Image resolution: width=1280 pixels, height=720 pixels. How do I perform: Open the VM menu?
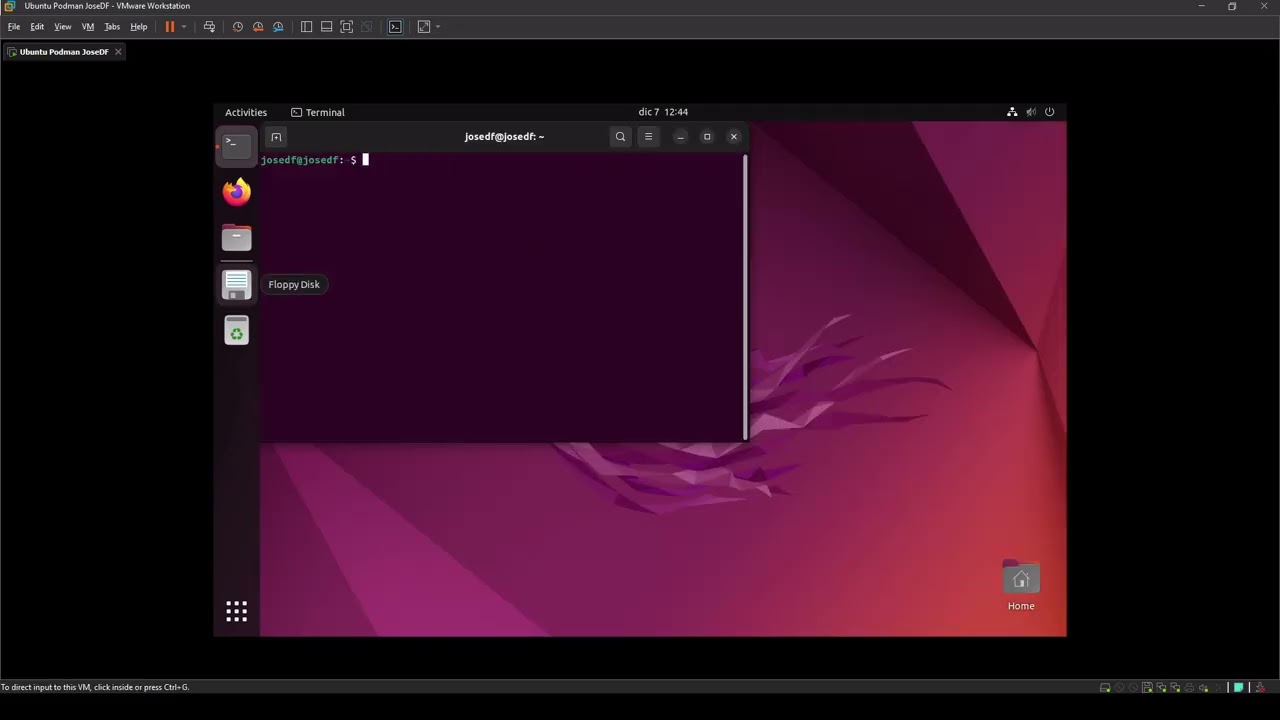[x=88, y=27]
